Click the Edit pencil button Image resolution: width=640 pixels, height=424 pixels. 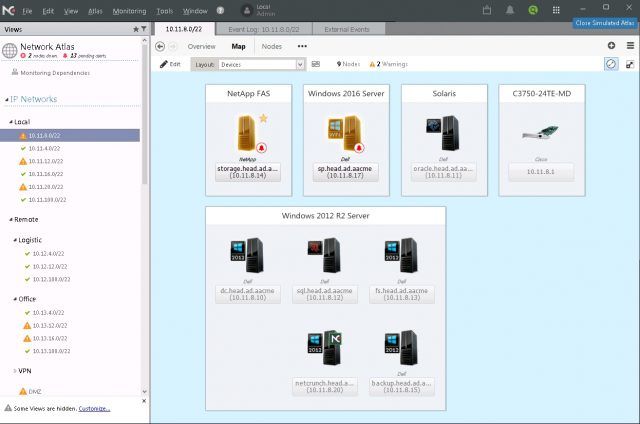170,64
